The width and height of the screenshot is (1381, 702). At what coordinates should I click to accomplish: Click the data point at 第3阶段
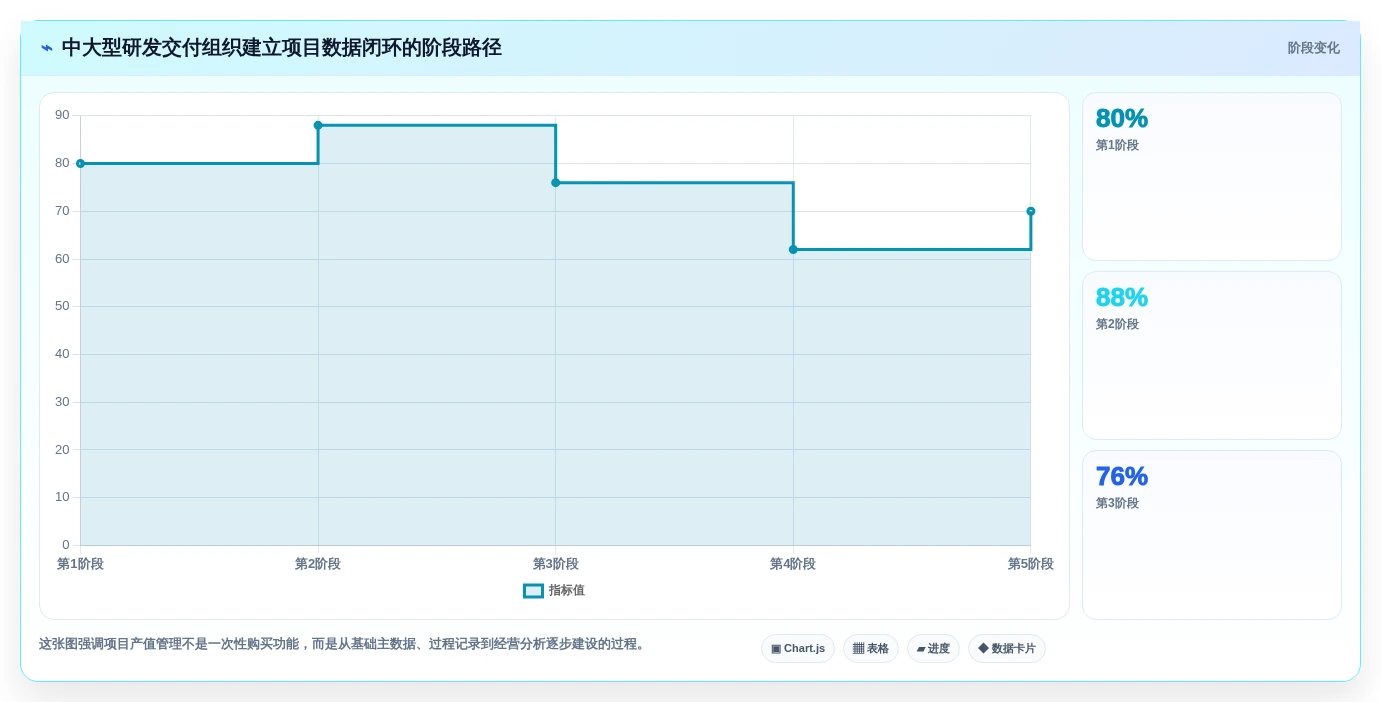click(x=556, y=182)
